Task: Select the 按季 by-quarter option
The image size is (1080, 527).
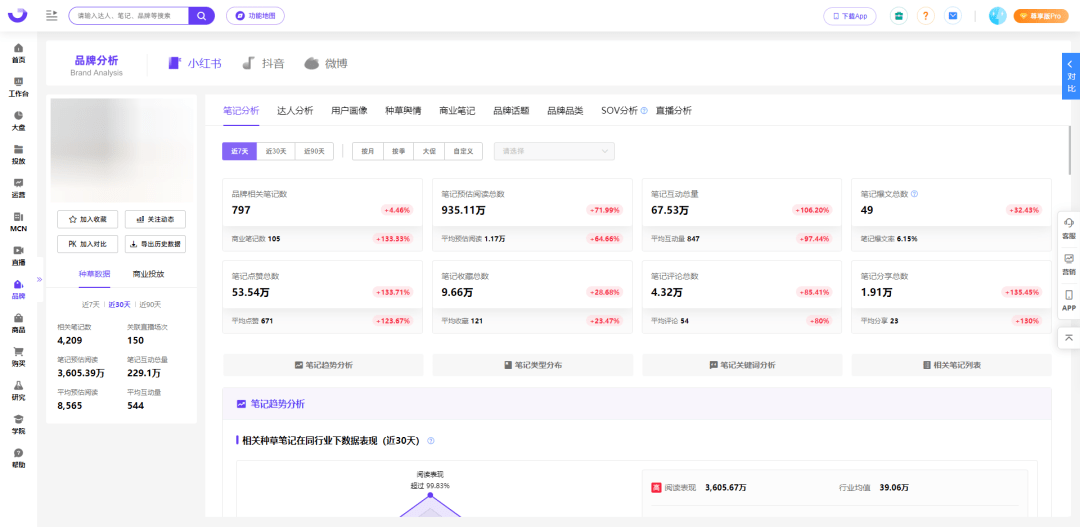Action: pos(398,151)
